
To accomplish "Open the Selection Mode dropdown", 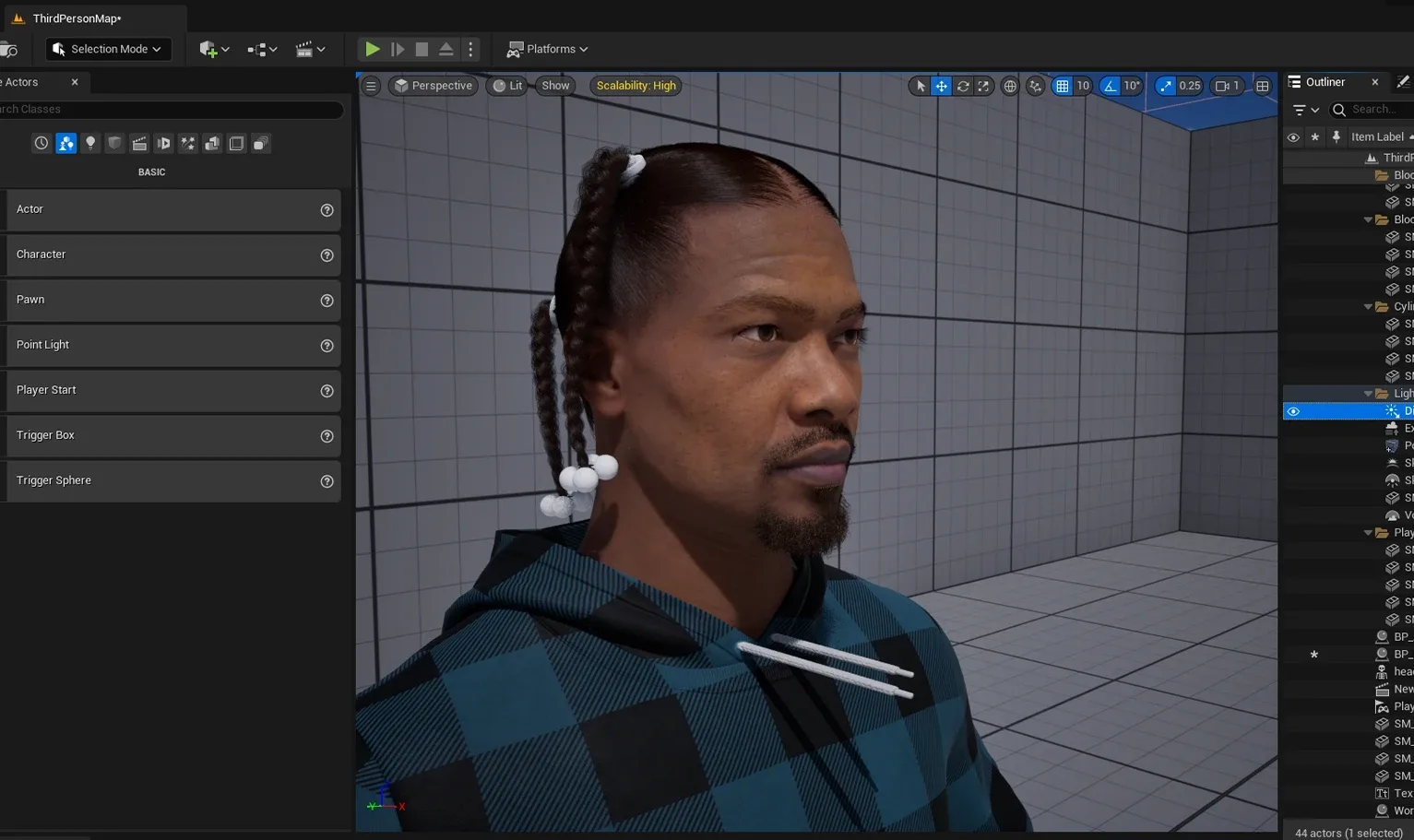I will coord(108,49).
